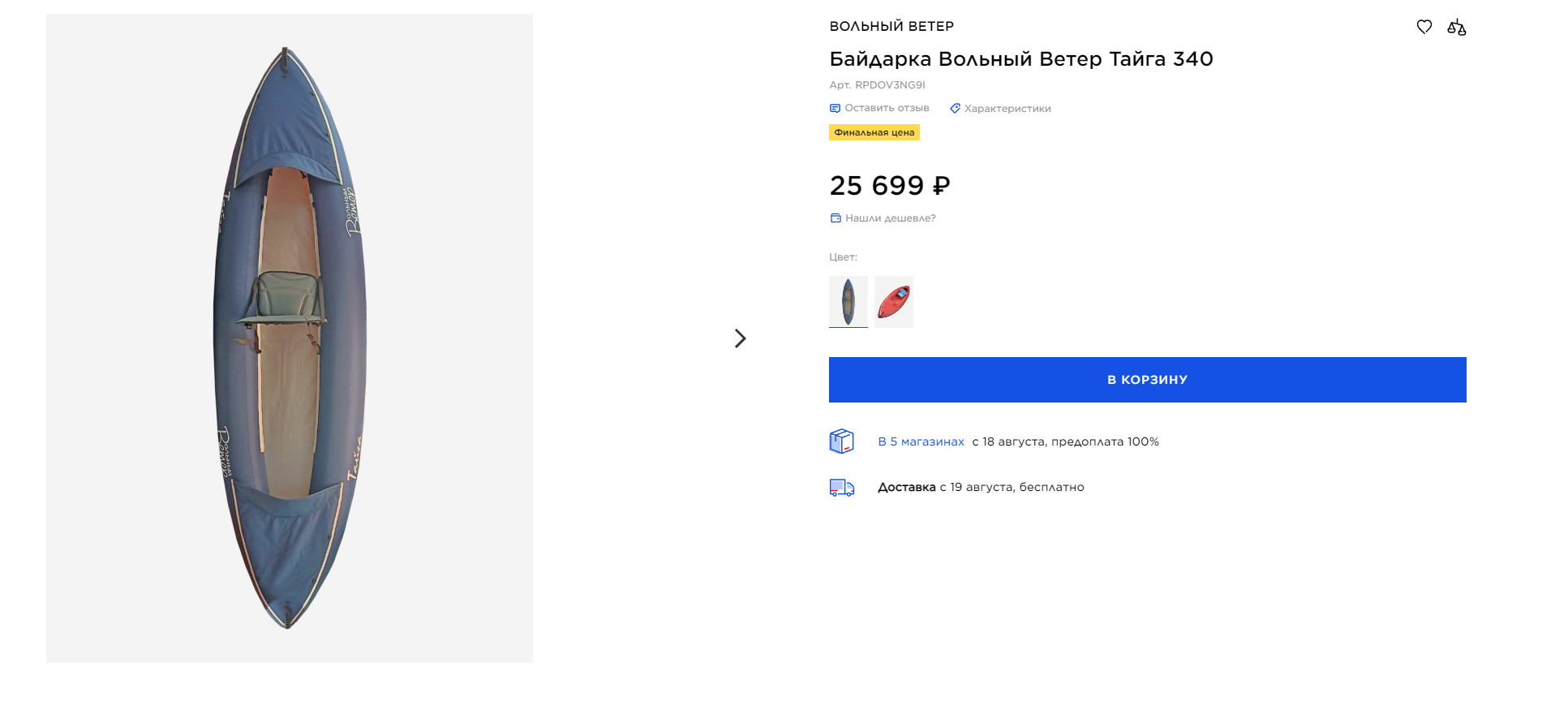Select the blue kayak color option
Viewport: 1568px width, 702px height.
(848, 301)
